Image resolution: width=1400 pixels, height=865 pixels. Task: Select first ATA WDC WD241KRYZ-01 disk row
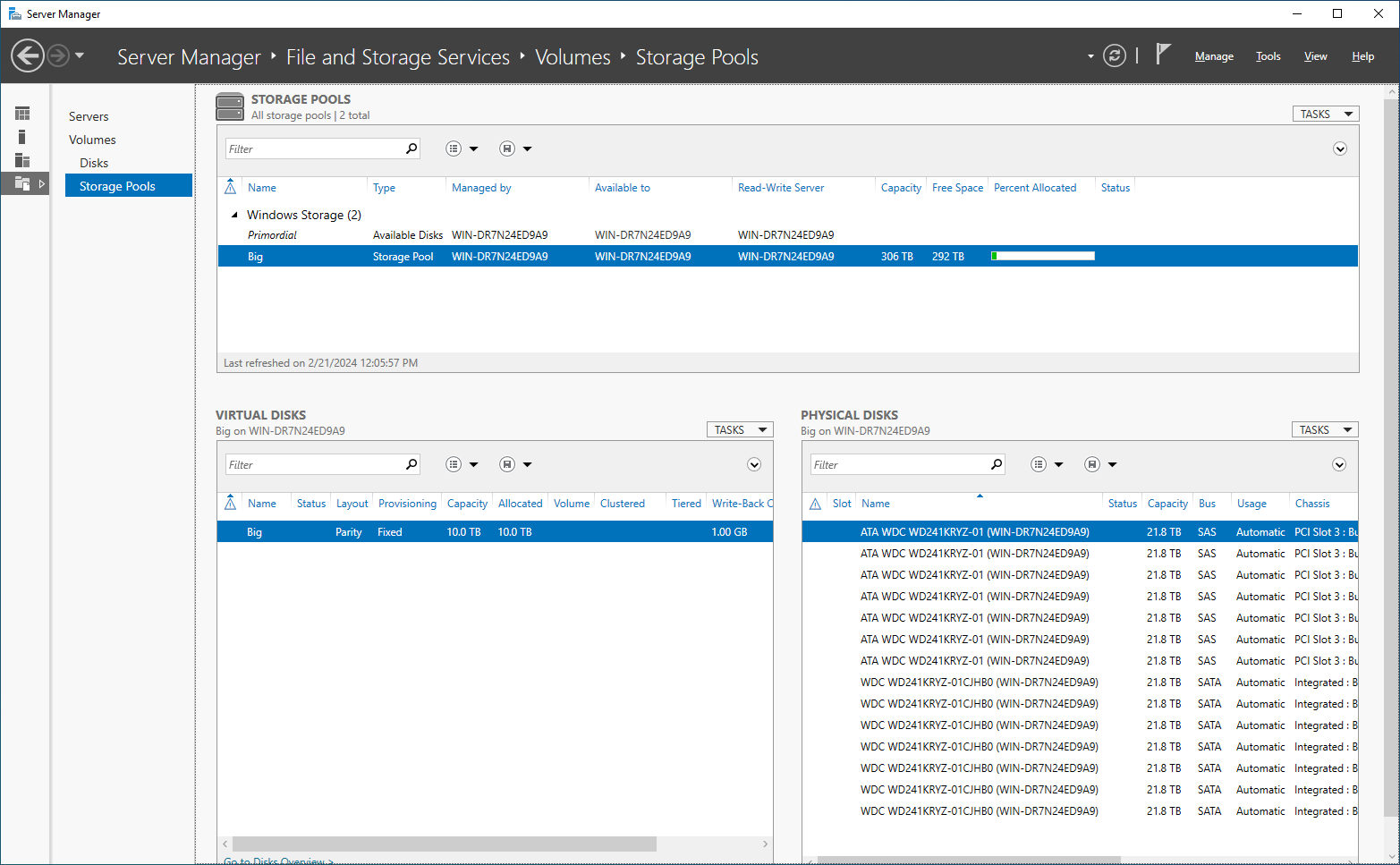[1080, 531]
